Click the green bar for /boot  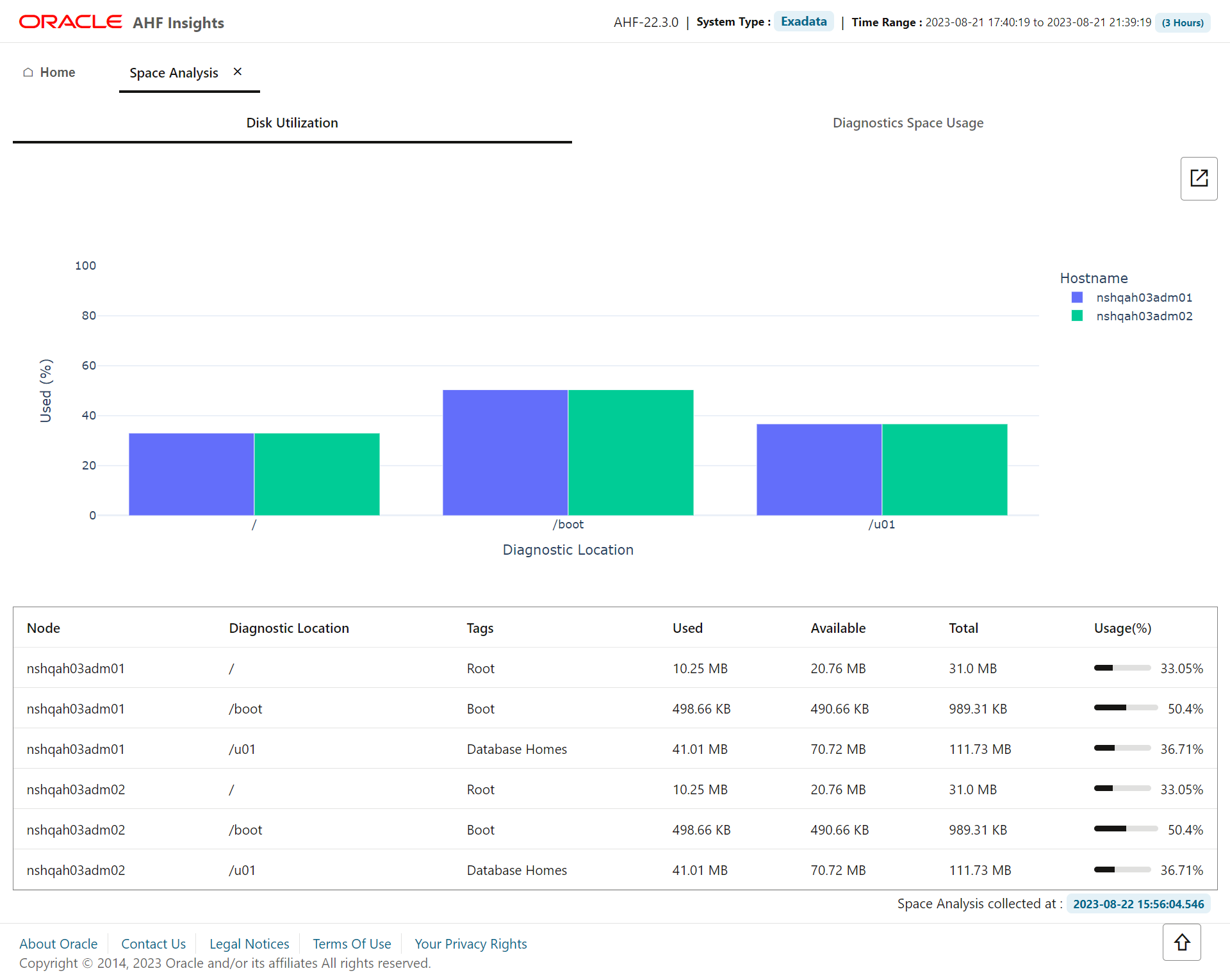(x=631, y=452)
